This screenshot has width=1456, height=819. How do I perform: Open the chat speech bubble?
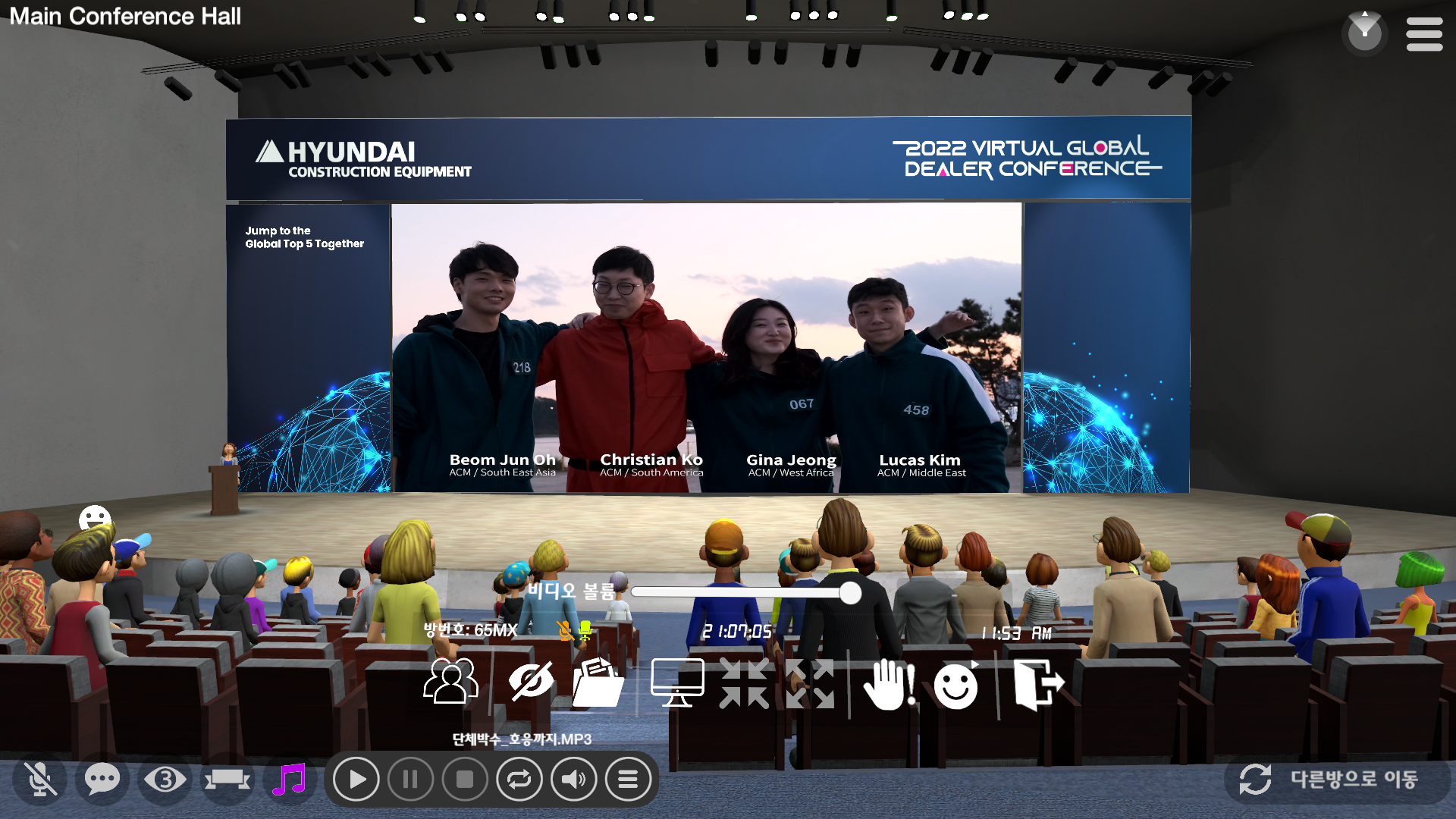[102, 779]
